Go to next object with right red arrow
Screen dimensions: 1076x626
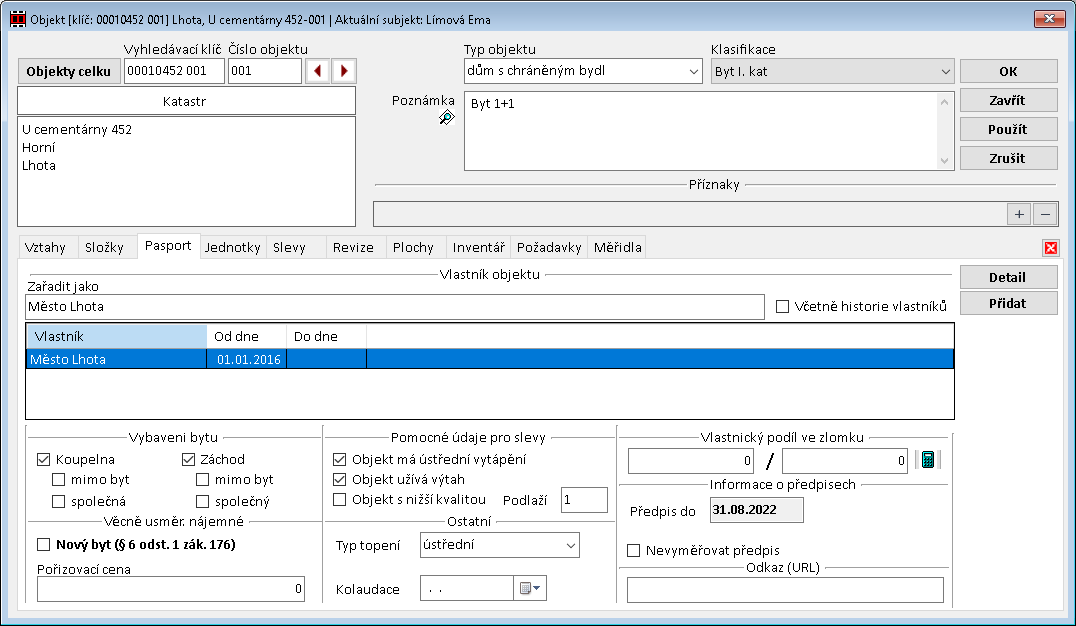tap(344, 71)
